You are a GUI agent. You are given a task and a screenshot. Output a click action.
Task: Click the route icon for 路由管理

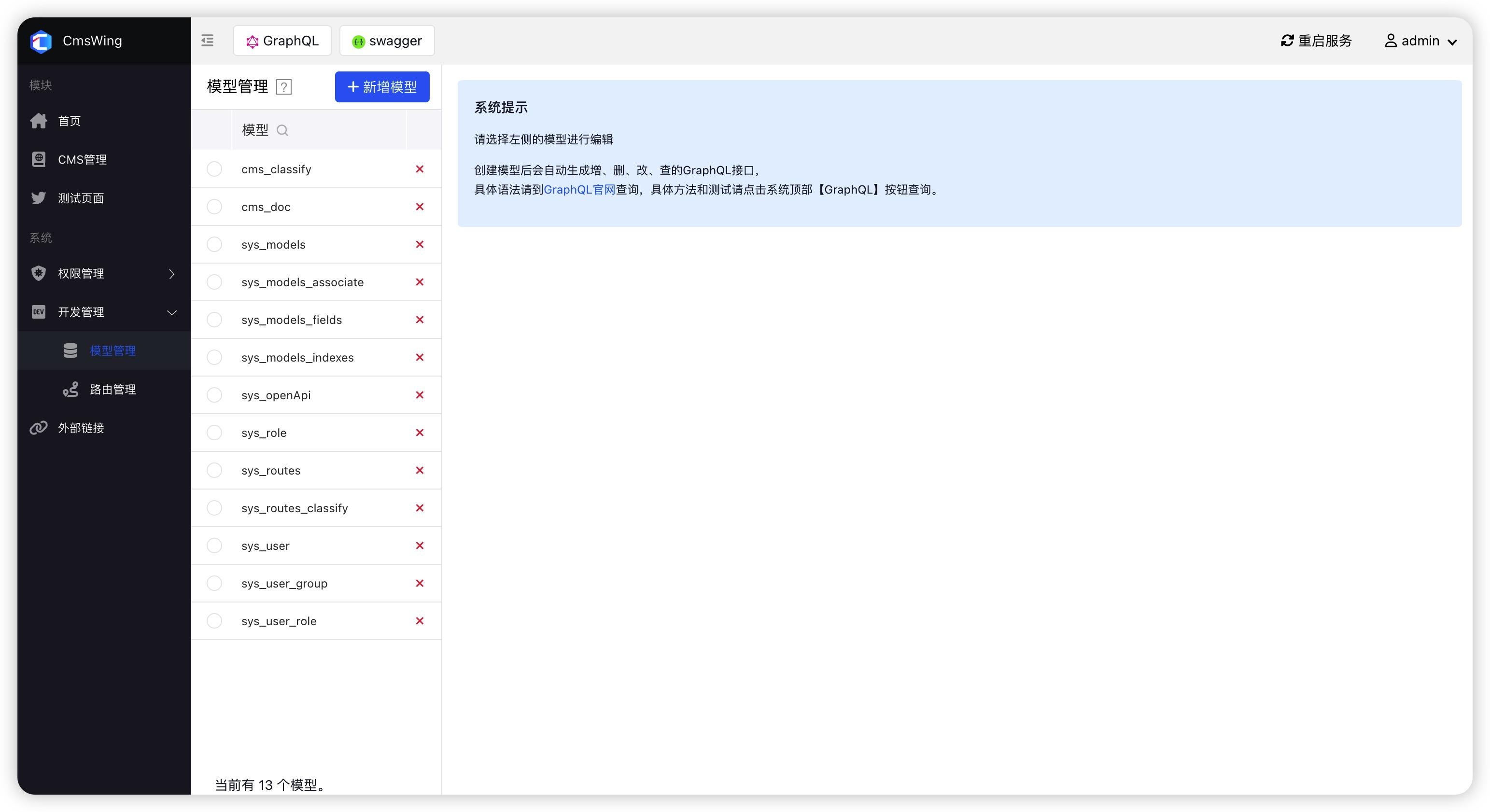70,389
